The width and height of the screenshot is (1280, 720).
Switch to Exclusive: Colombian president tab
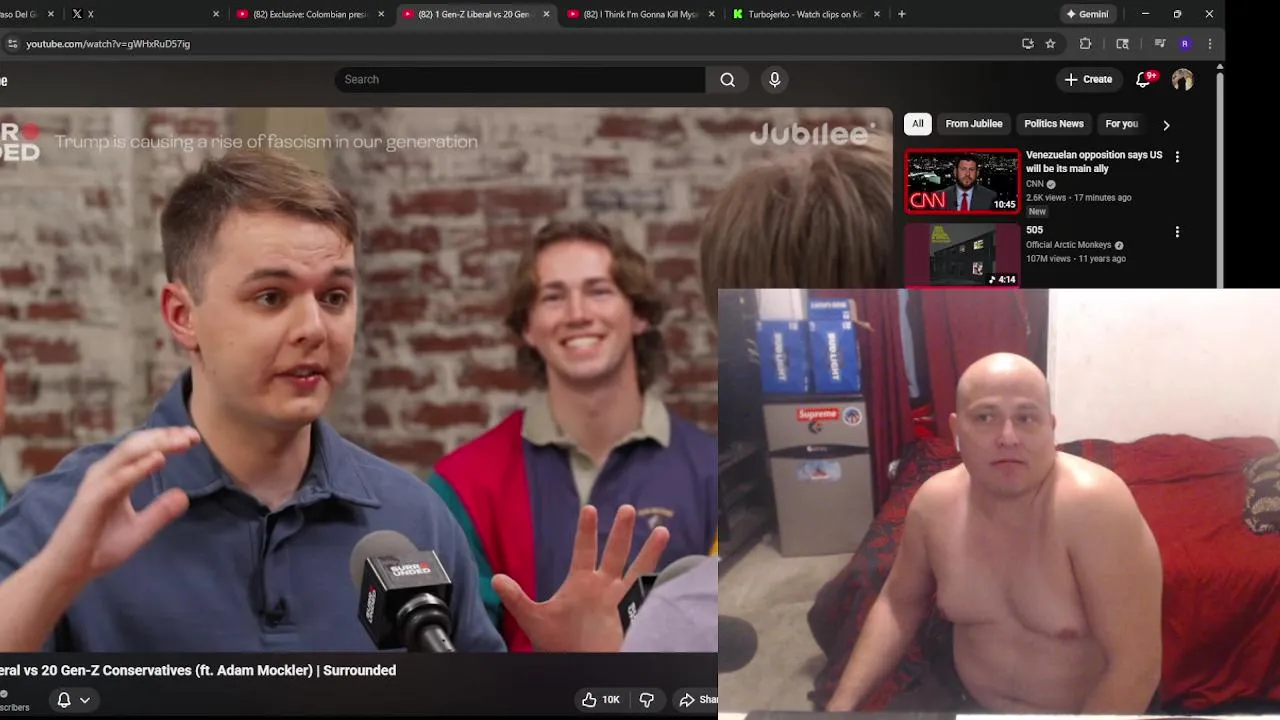(310, 14)
